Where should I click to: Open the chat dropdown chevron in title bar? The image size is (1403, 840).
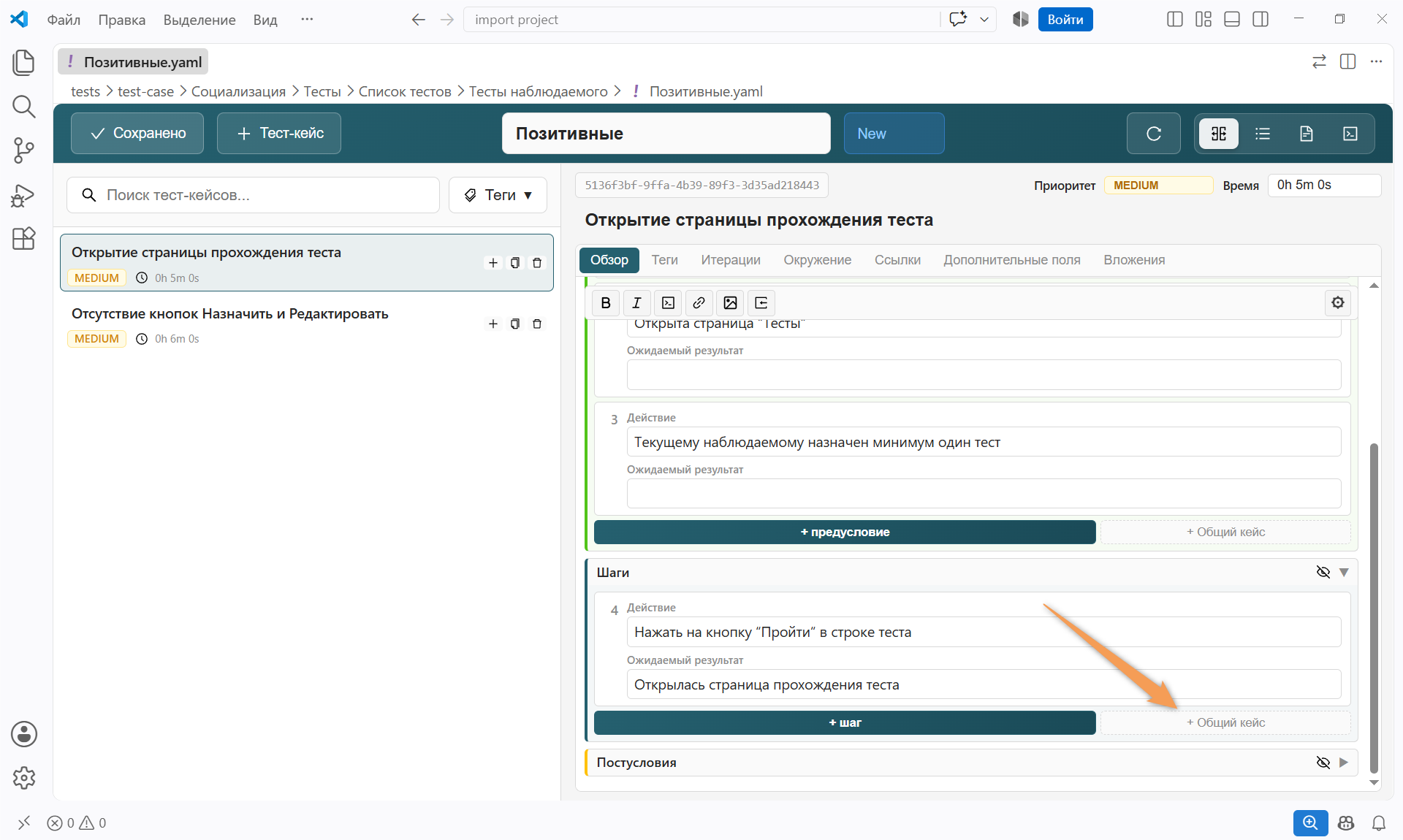(984, 20)
